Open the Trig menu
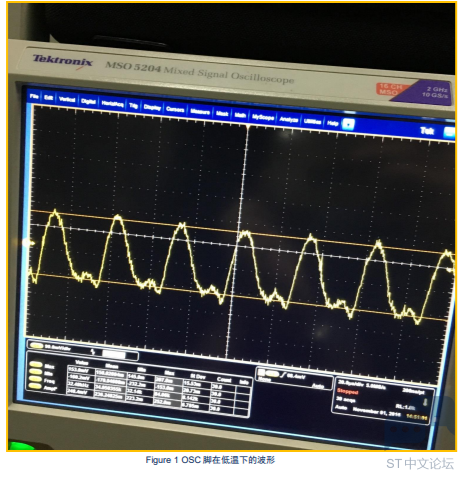Screen dimensions: 463x479 (133, 106)
